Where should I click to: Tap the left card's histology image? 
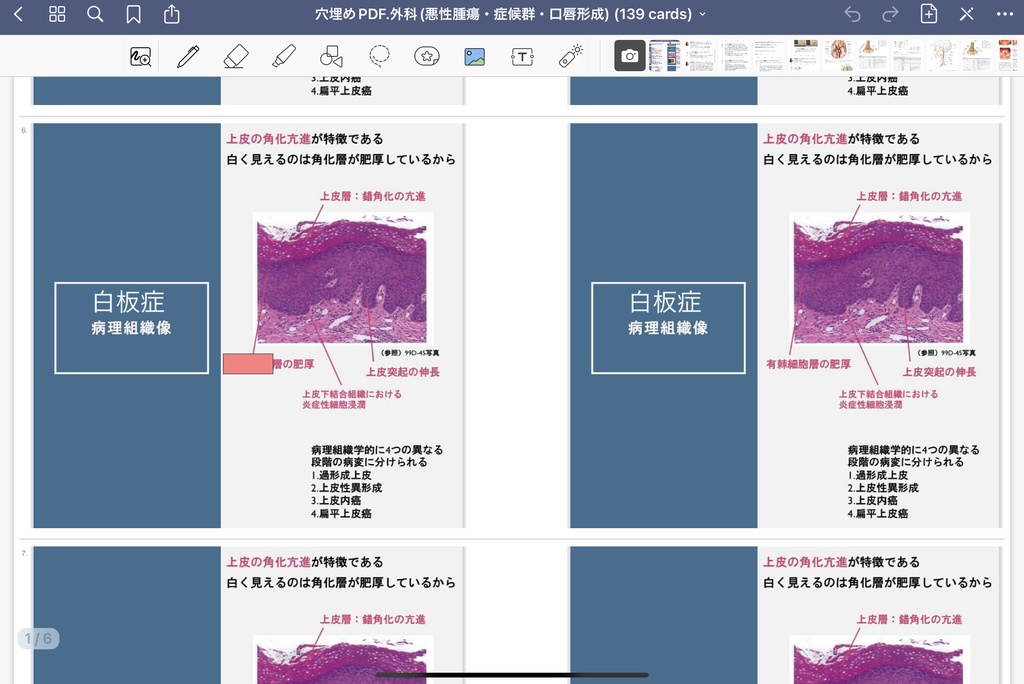(343, 278)
